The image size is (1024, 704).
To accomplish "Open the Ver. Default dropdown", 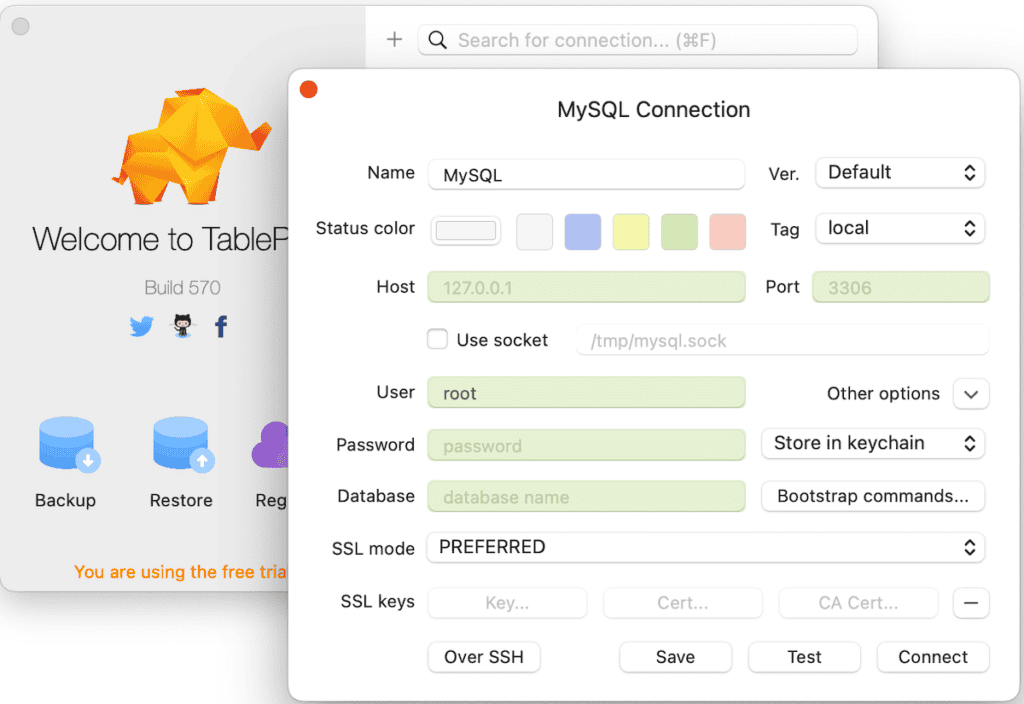I will 900,173.
